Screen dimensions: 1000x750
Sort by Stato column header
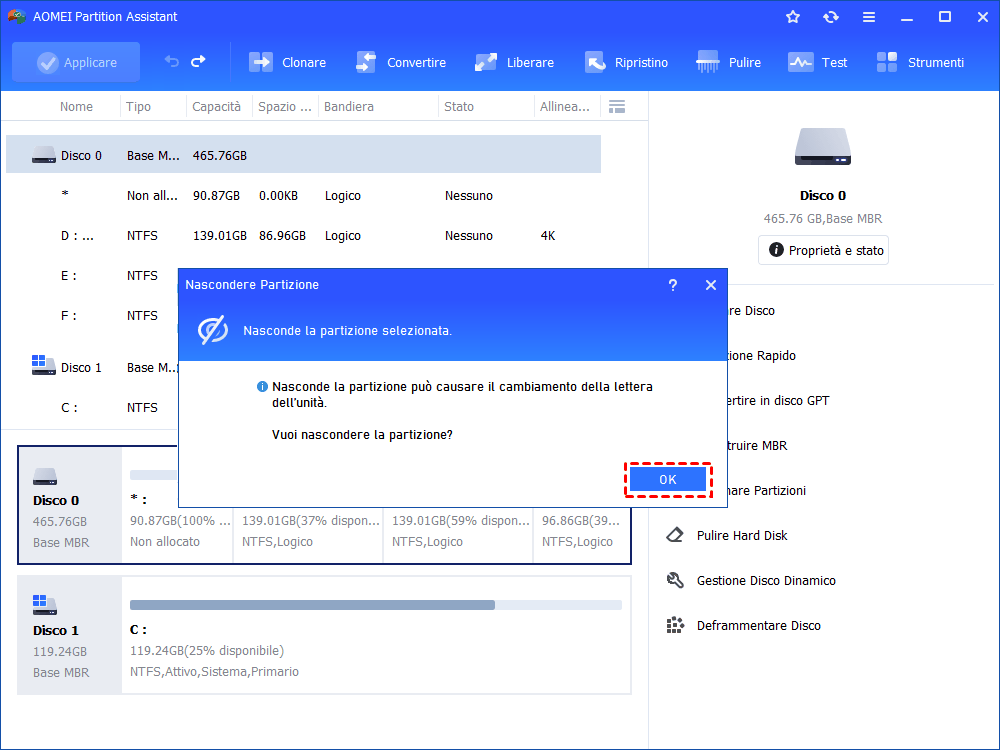[x=459, y=107]
